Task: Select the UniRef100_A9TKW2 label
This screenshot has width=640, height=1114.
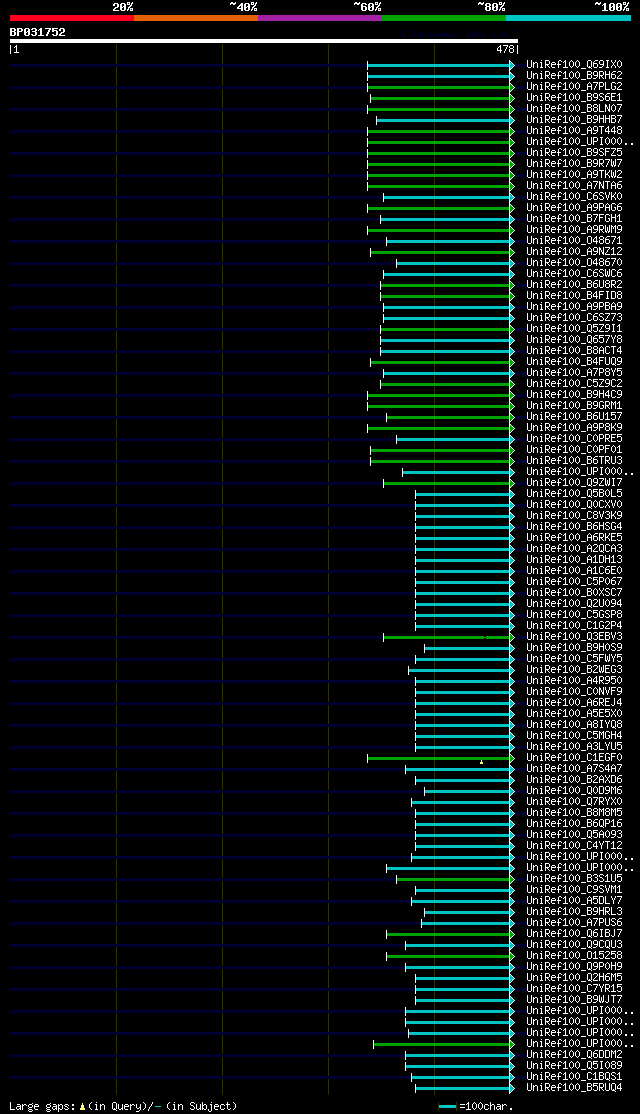Action: (x=575, y=175)
